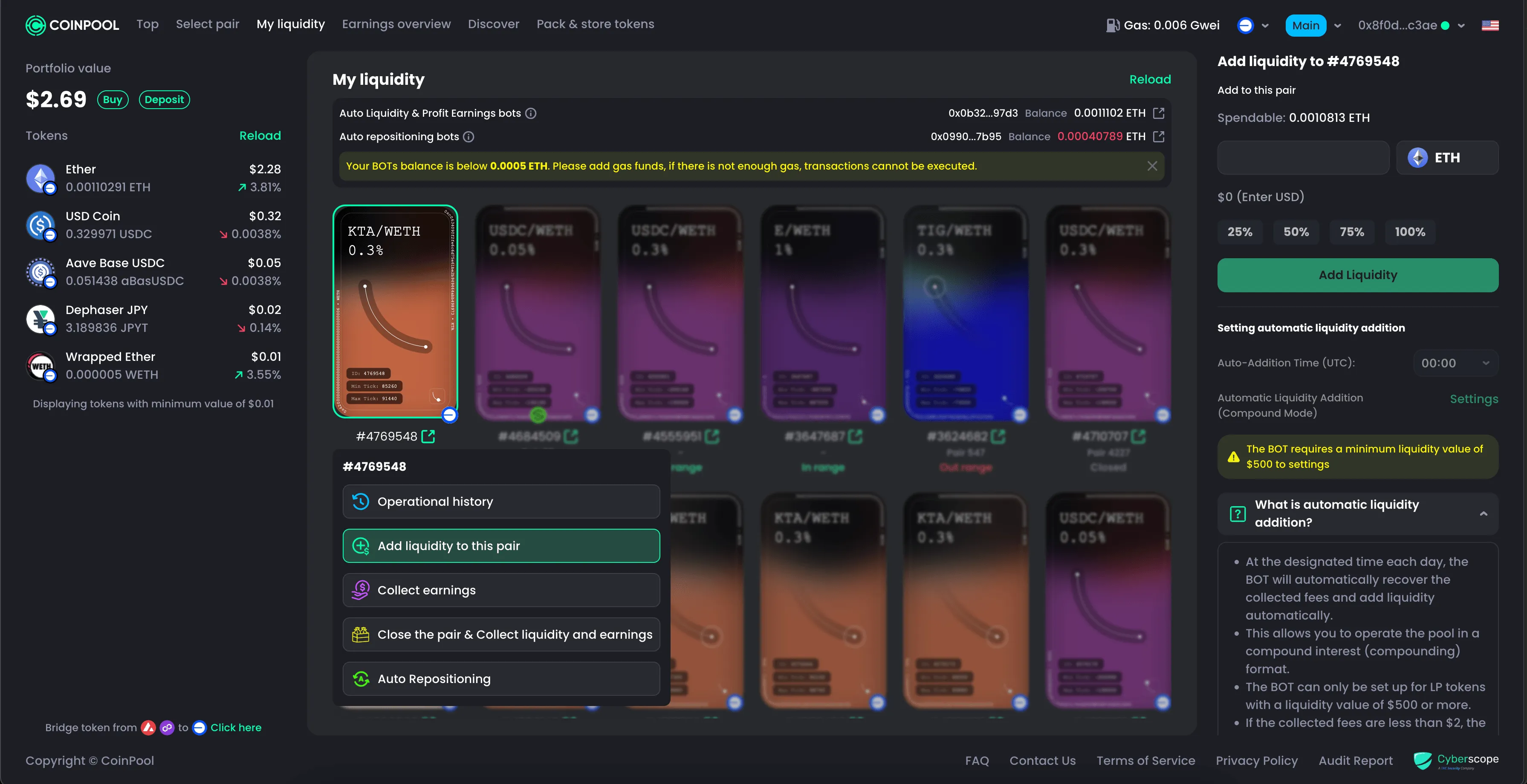
Task: Click the Base icon in the bridge row
Action: click(200, 727)
